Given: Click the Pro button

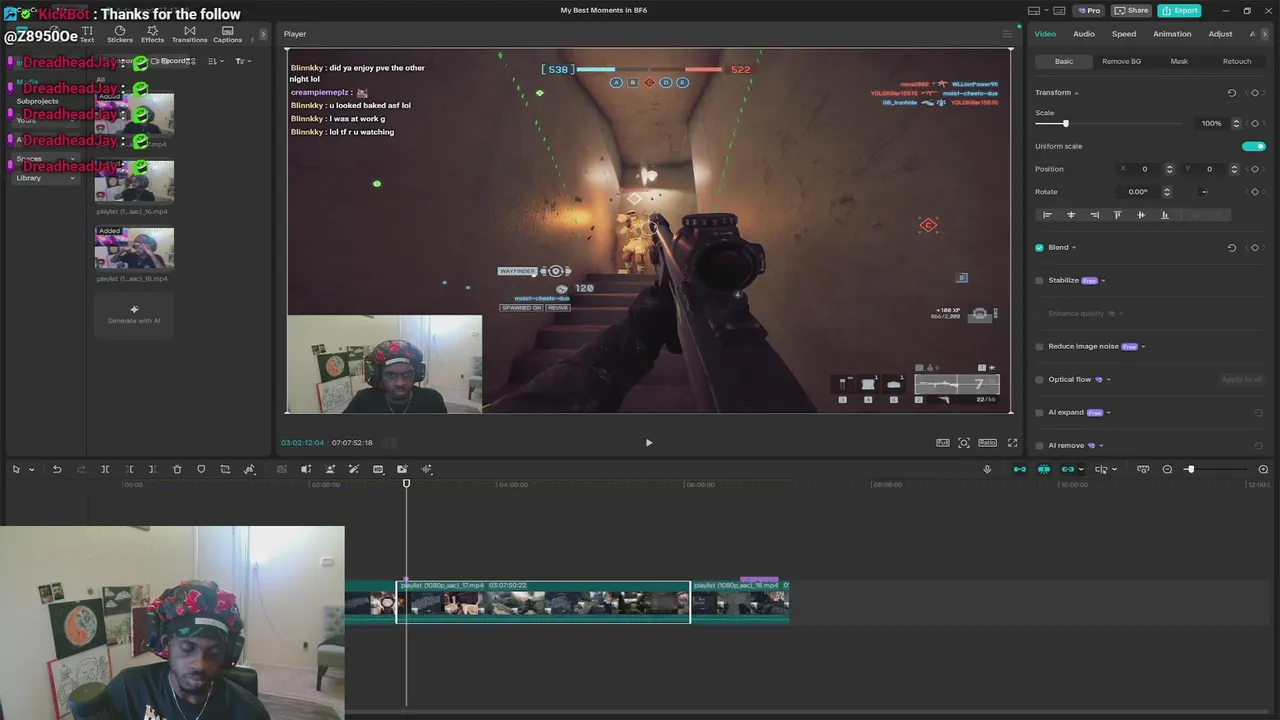Looking at the screenshot, I should point(1088,10).
